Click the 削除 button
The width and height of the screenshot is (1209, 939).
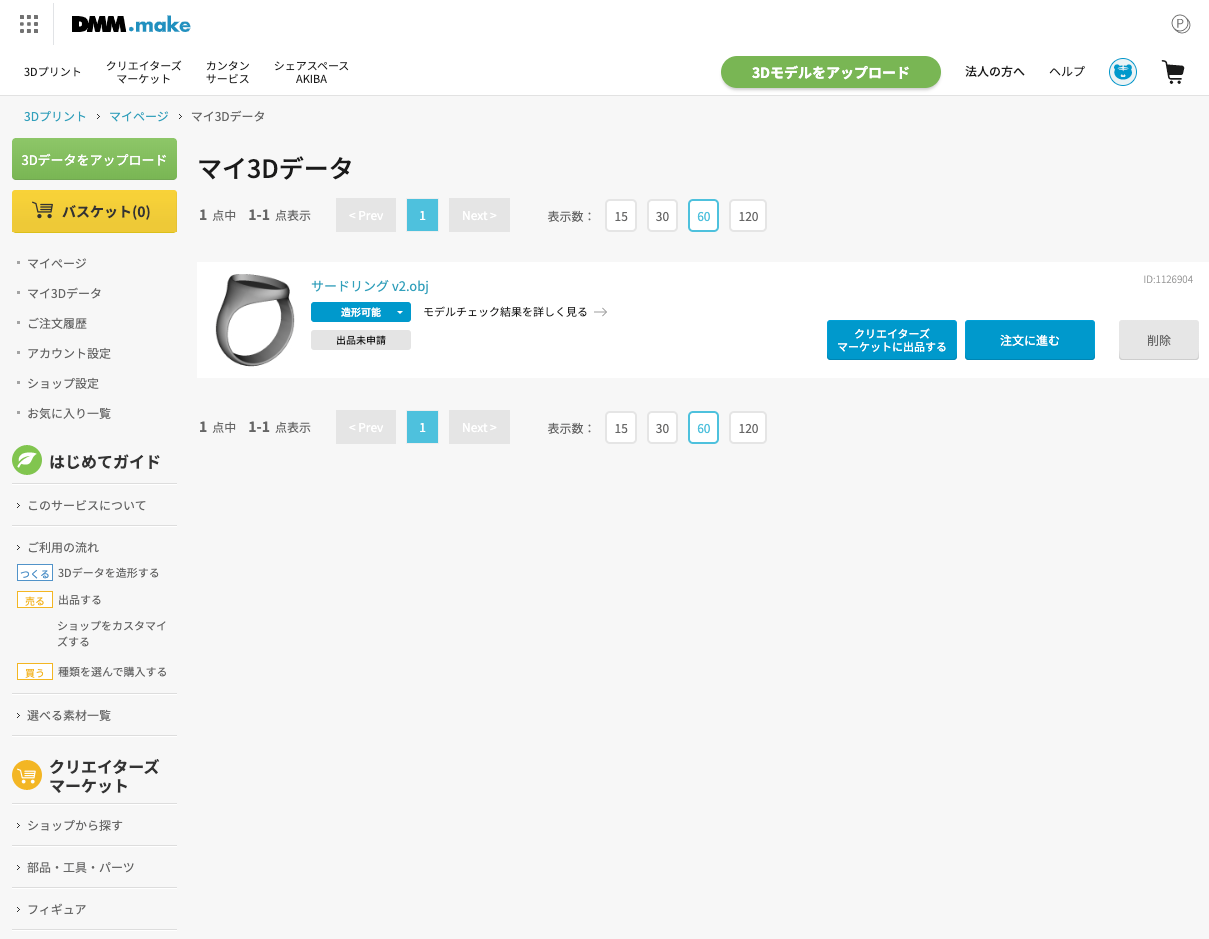coord(1159,340)
